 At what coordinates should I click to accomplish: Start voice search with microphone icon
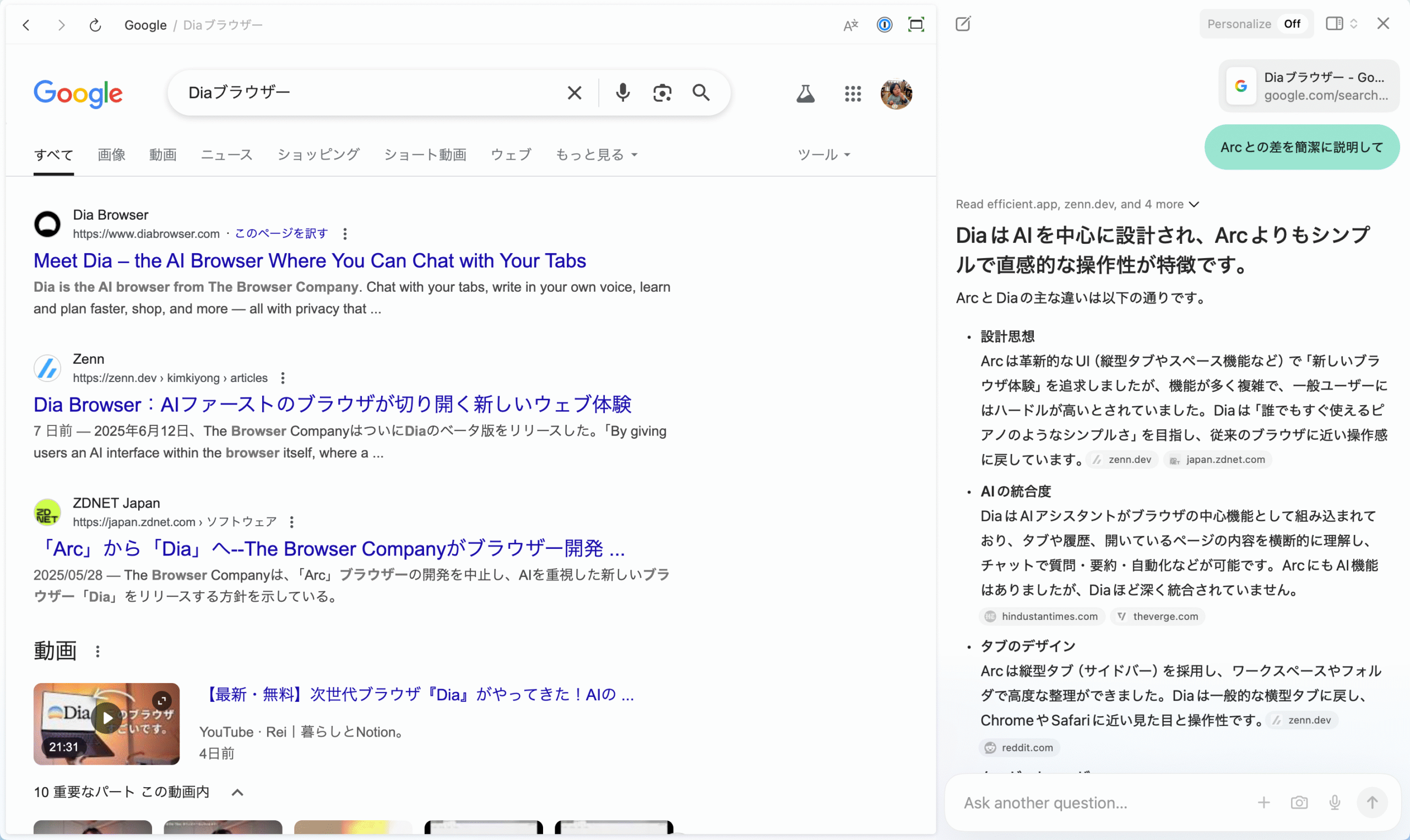coord(622,92)
